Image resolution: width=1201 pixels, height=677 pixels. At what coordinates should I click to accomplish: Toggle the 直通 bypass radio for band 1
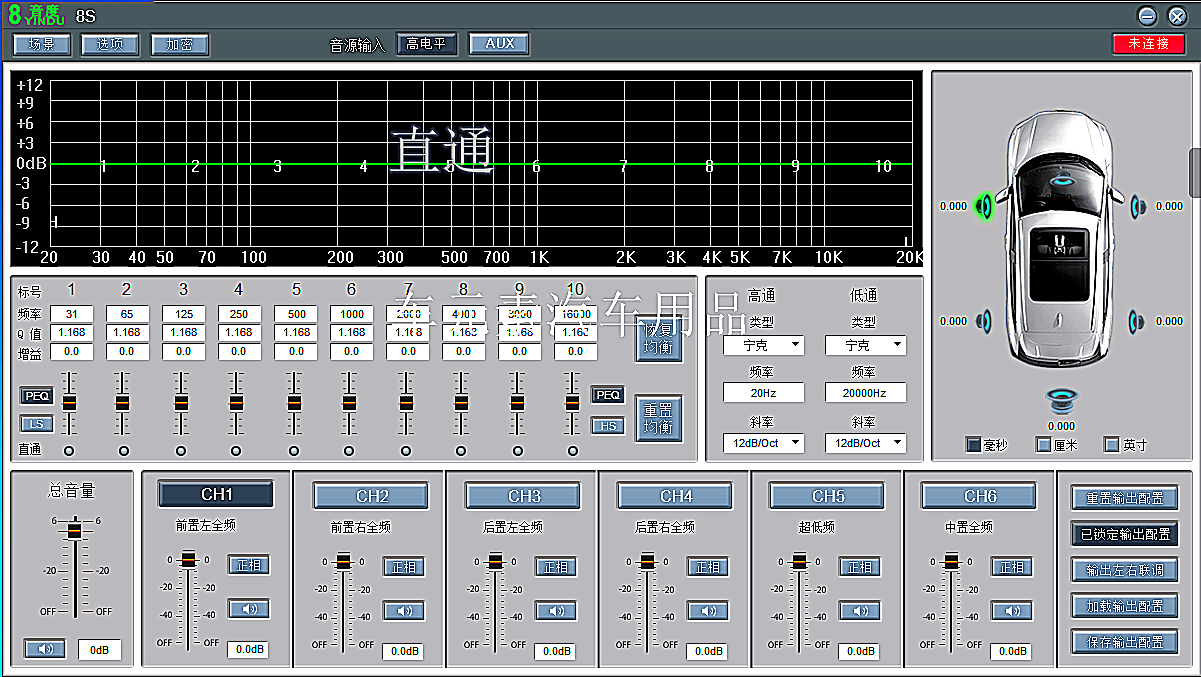click(69, 450)
